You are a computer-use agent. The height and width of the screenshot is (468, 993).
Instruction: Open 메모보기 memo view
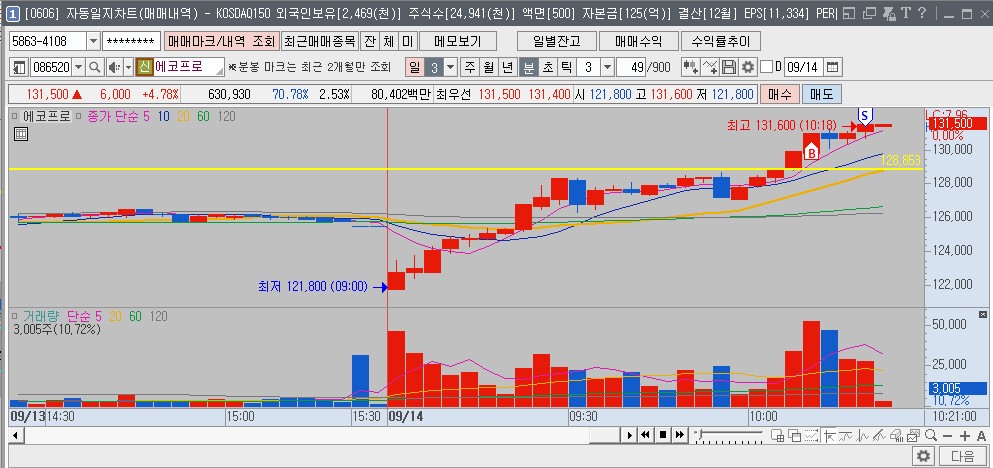(457, 42)
